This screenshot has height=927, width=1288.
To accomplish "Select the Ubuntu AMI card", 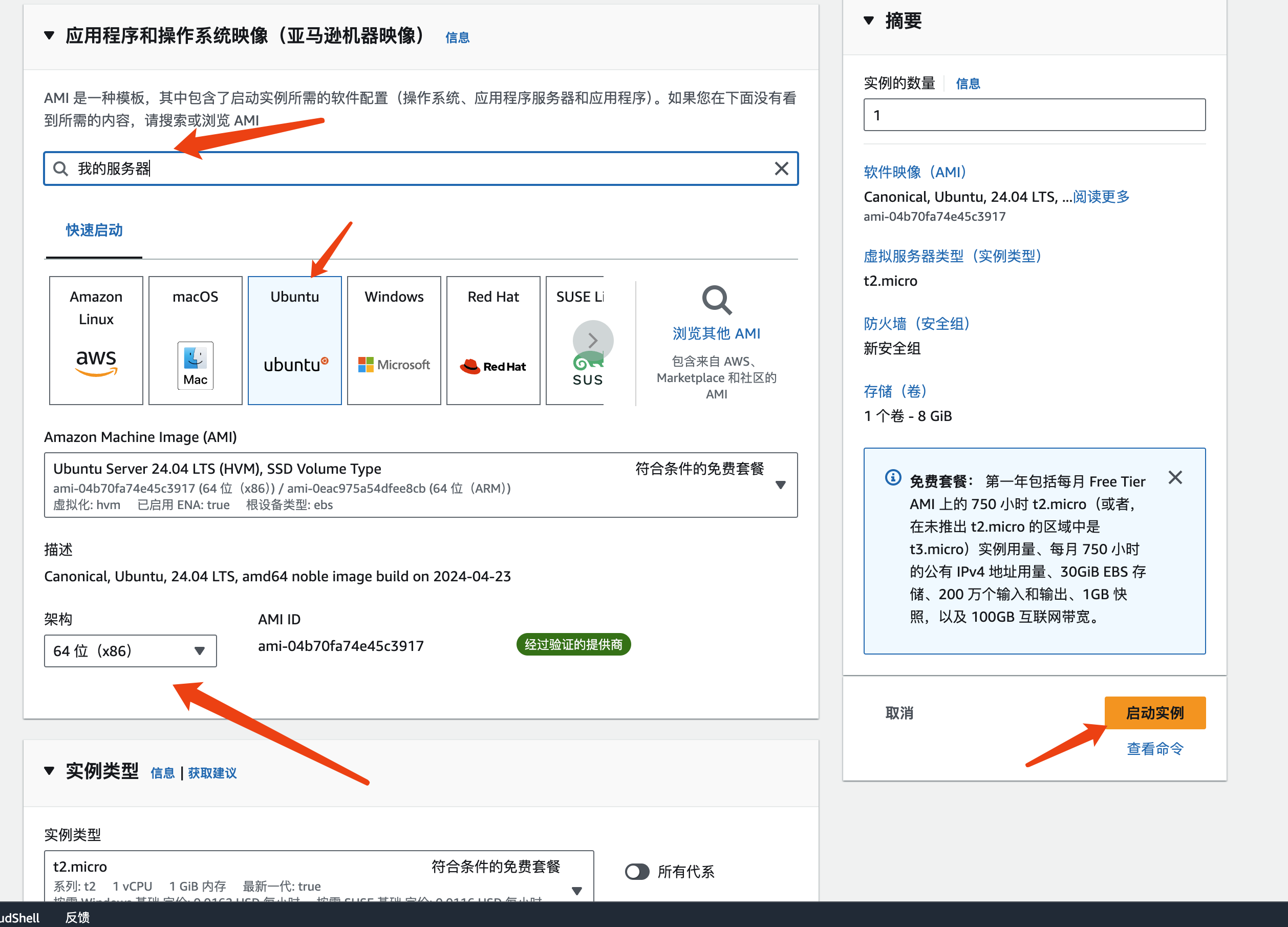I will coord(295,340).
